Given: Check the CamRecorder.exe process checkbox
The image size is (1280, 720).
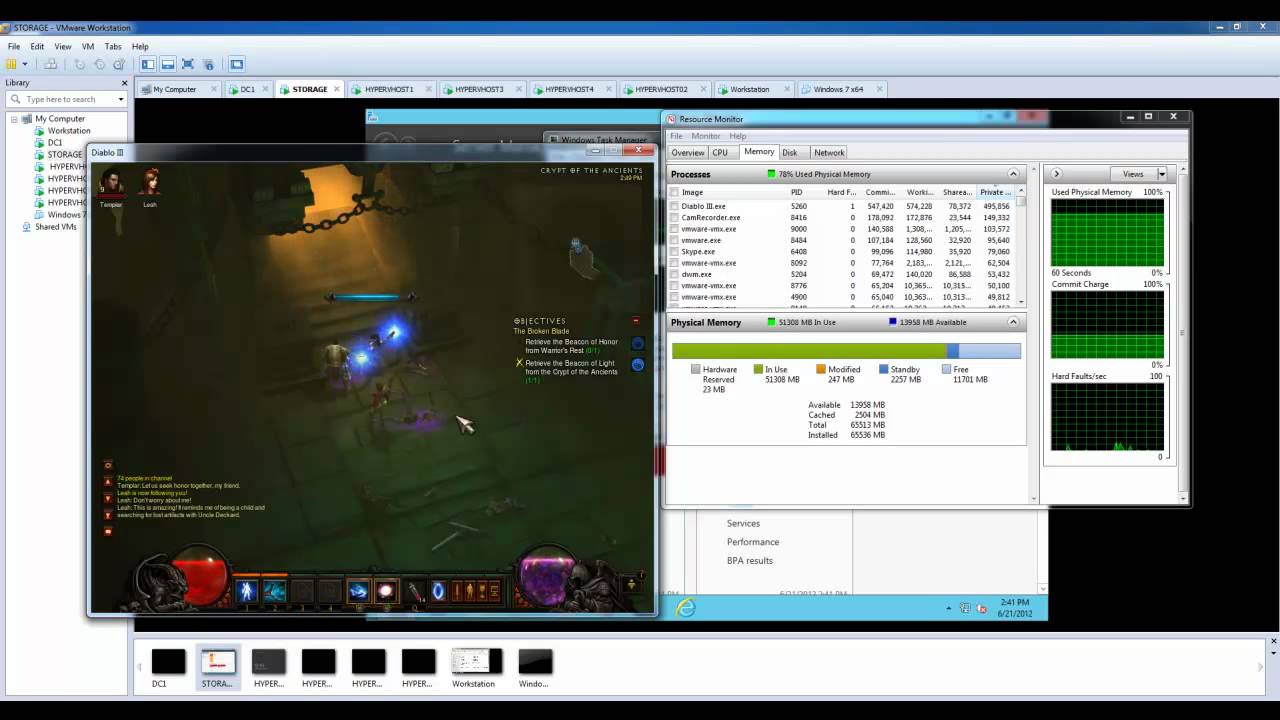Looking at the screenshot, I should click(674, 217).
